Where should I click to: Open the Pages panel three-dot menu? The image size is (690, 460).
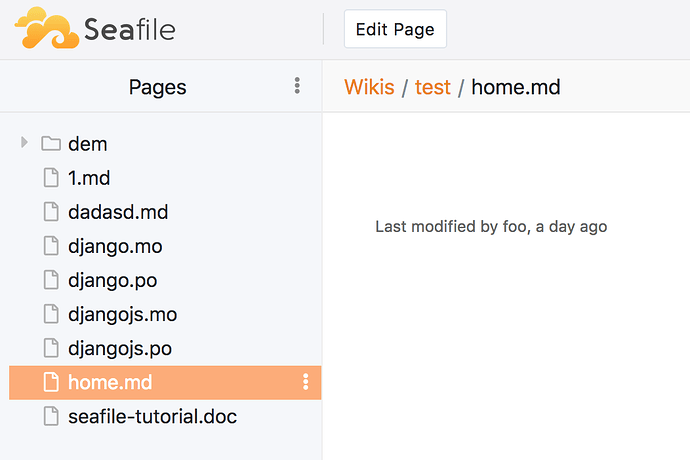coord(297,86)
